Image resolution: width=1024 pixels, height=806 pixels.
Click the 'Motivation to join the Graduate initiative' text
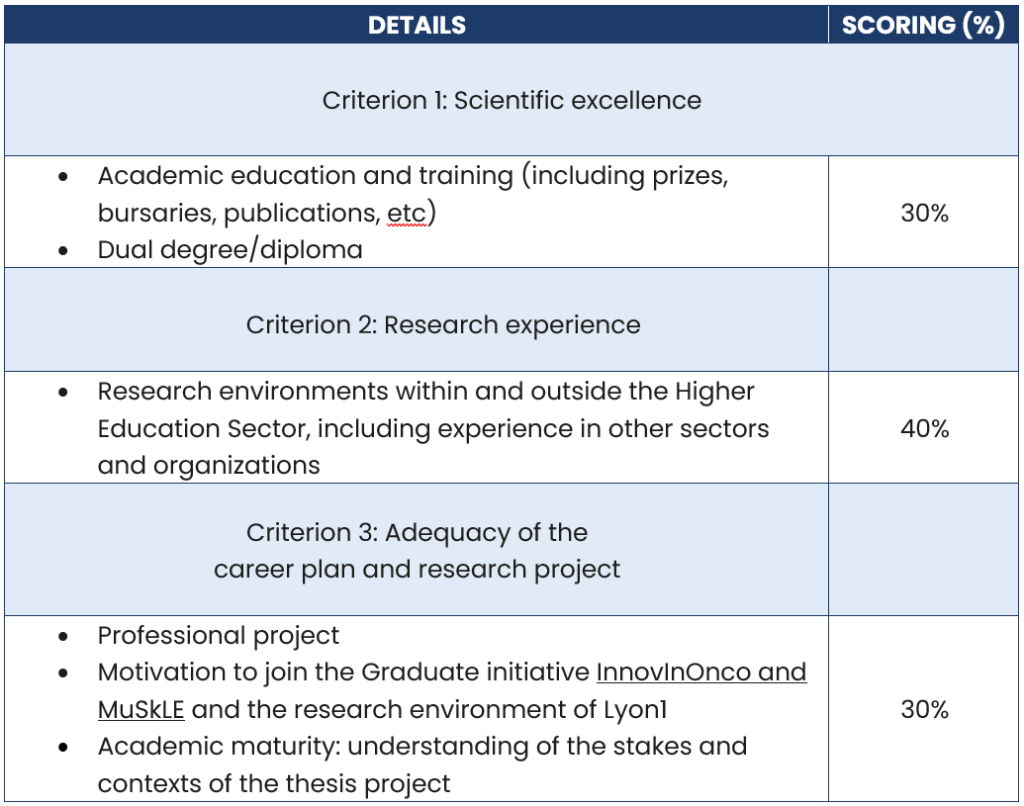coord(345,672)
